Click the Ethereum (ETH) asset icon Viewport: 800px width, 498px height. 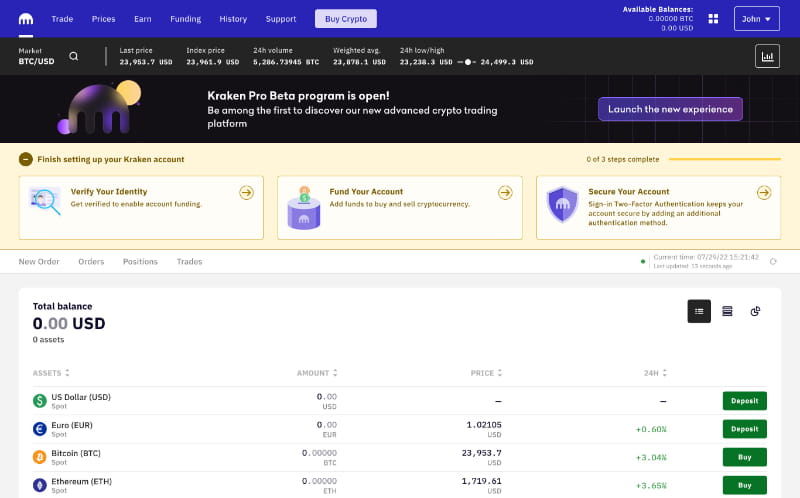pyautogui.click(x=40, y=485)
